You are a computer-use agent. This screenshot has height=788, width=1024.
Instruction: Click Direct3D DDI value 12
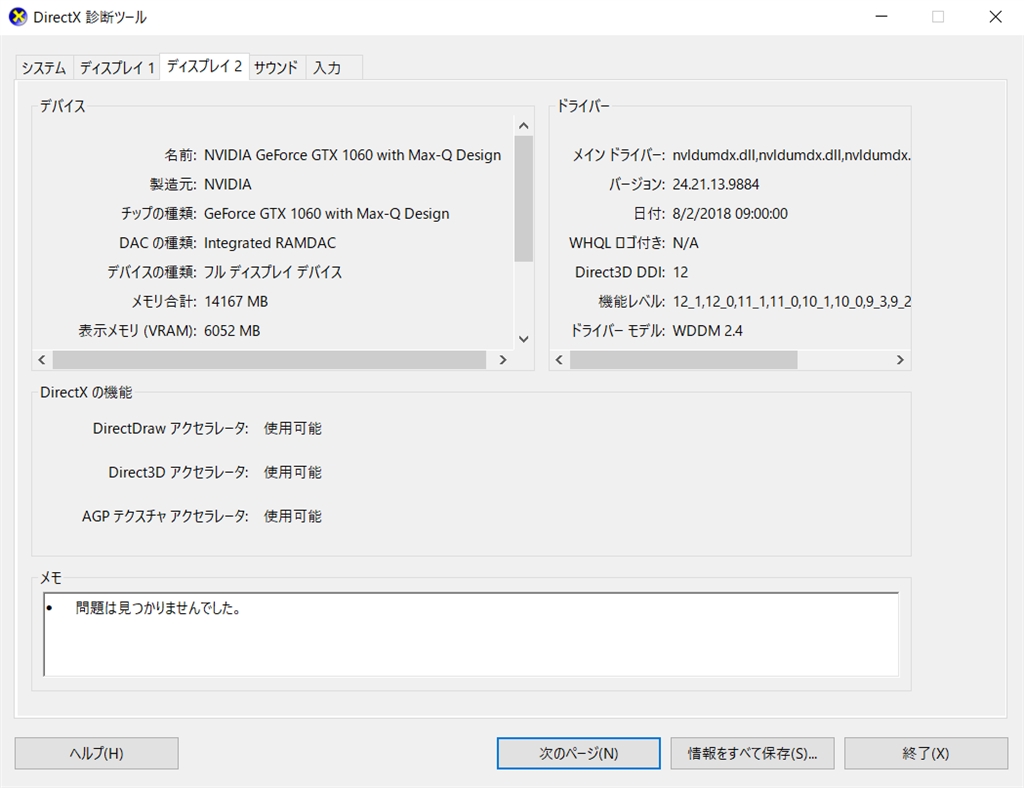click(x=680, y=272)
